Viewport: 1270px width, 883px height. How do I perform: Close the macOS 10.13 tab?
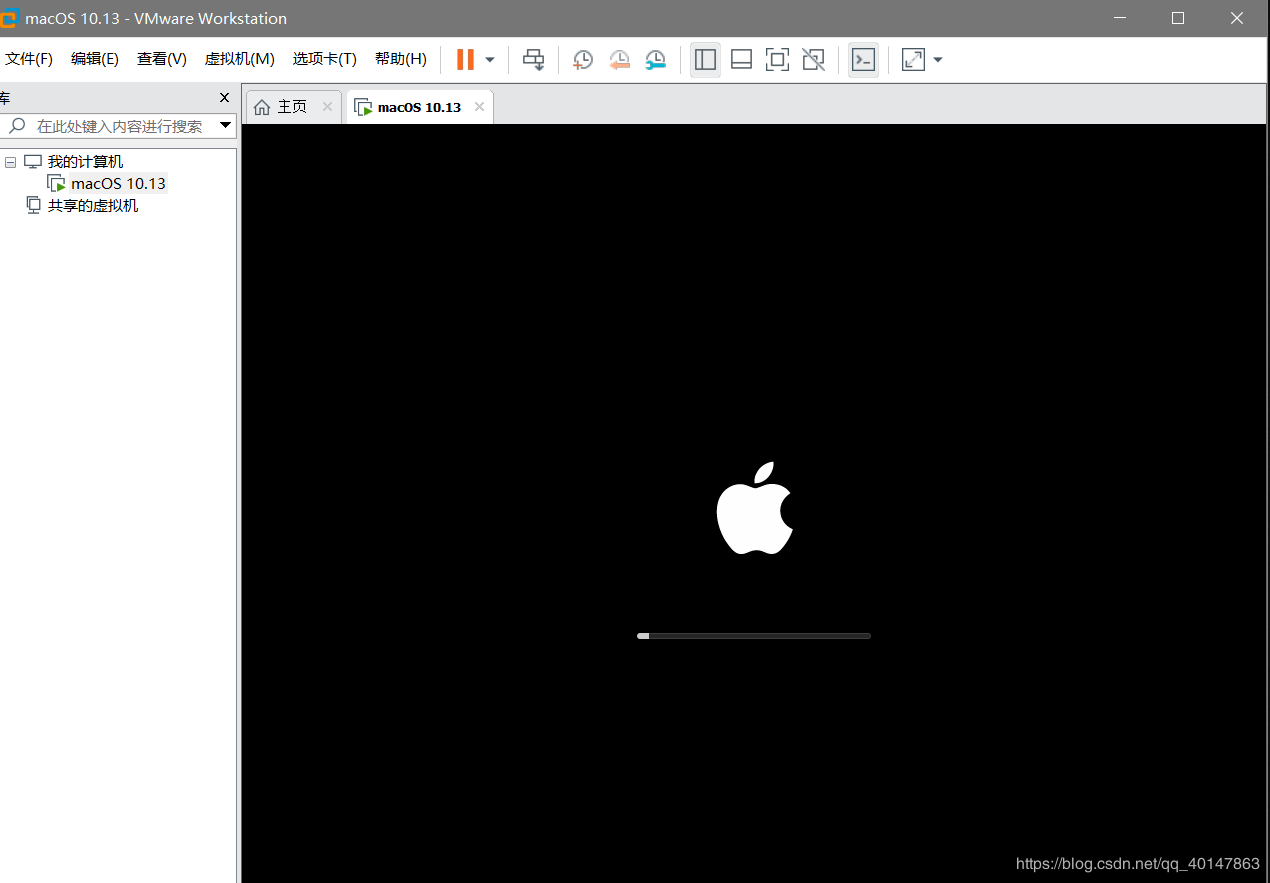pyautogui.click(x=479, y=107)
